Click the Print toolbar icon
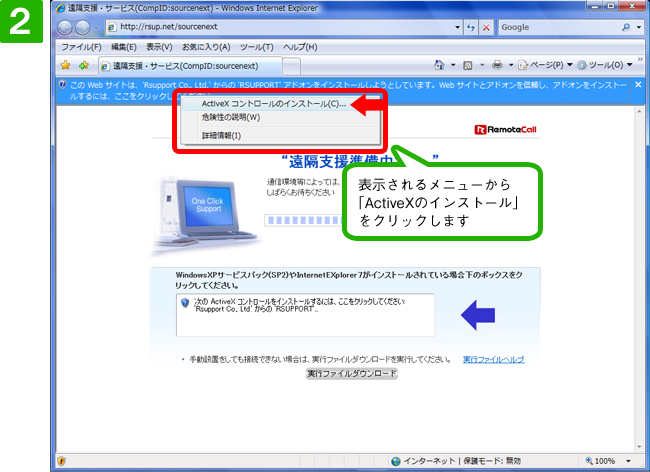The image size is (650, 472). [497, 65]
